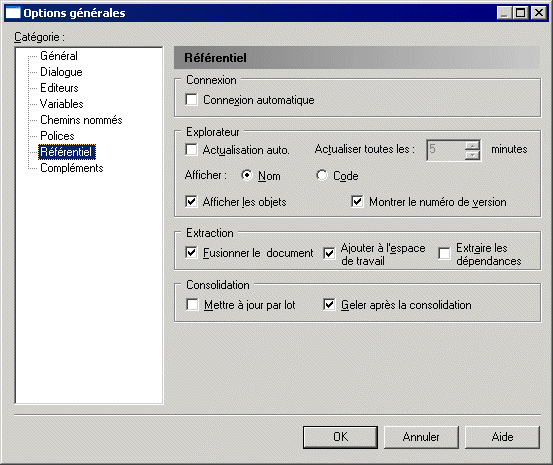
Task: Open the Général category
Action: (59, 56)
